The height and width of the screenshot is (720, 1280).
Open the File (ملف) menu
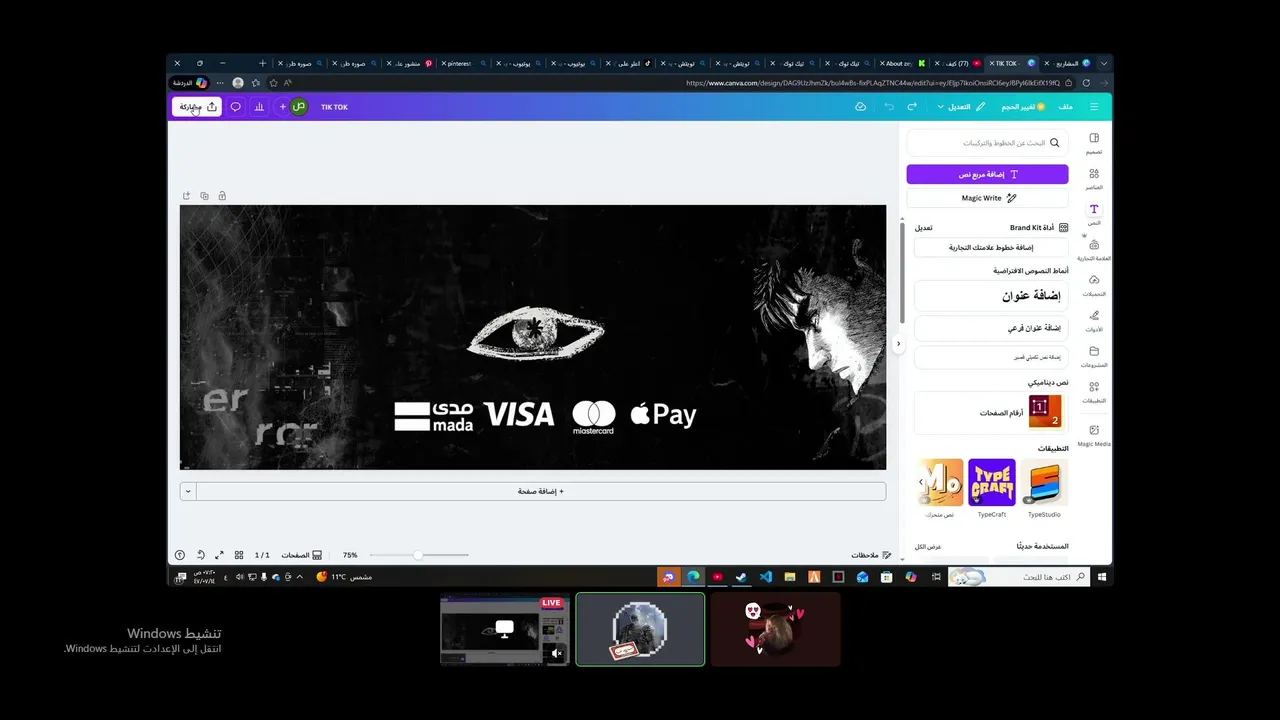1066,107
